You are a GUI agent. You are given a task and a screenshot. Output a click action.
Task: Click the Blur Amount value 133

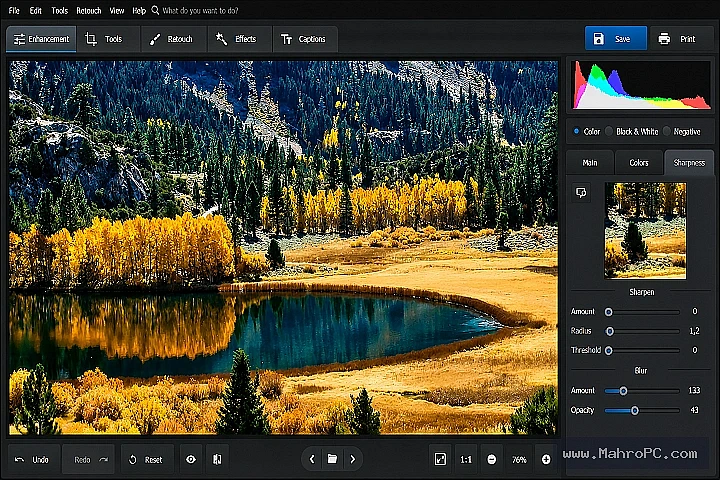tap(694, 390)
